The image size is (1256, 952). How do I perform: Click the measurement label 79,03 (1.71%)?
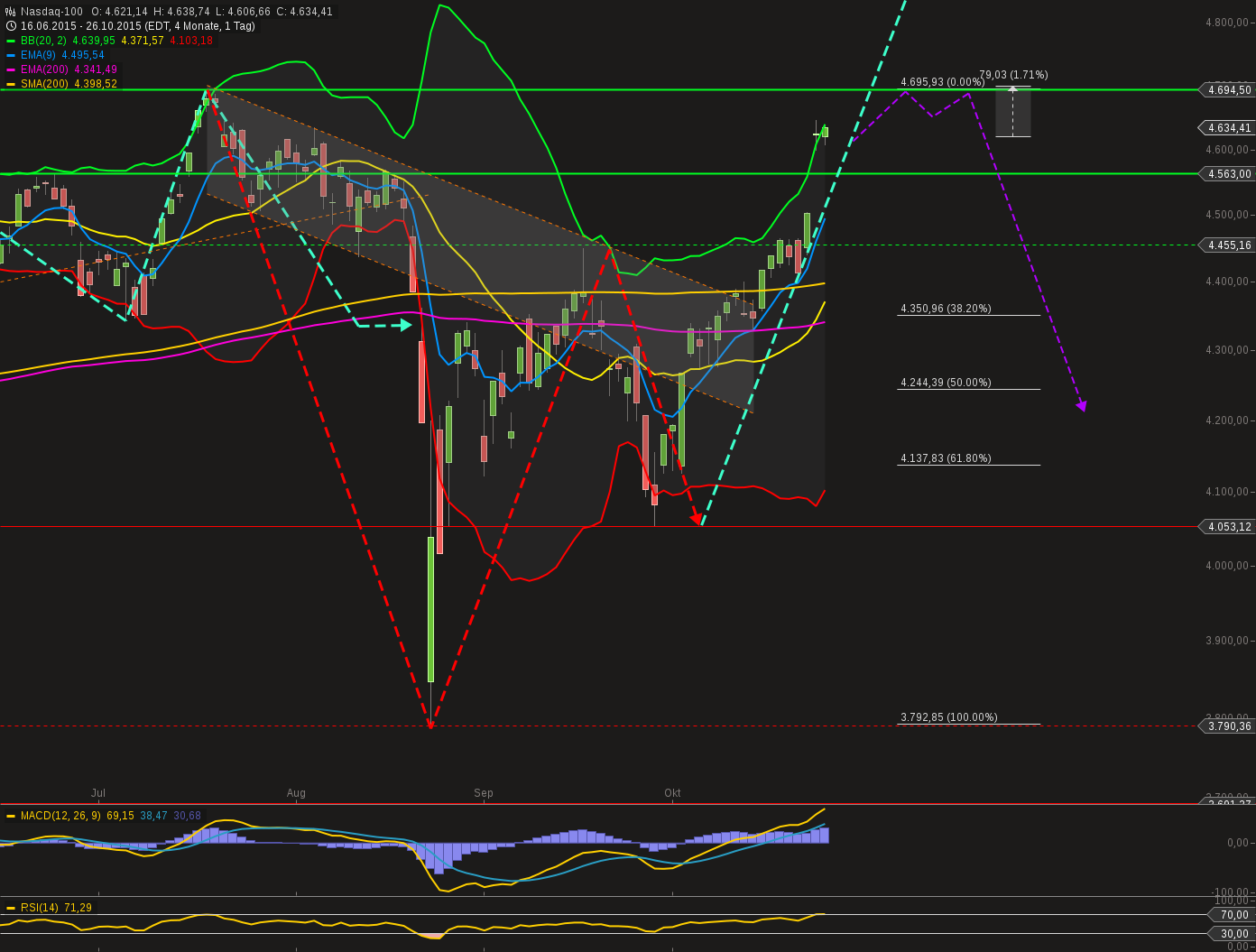1013,75
